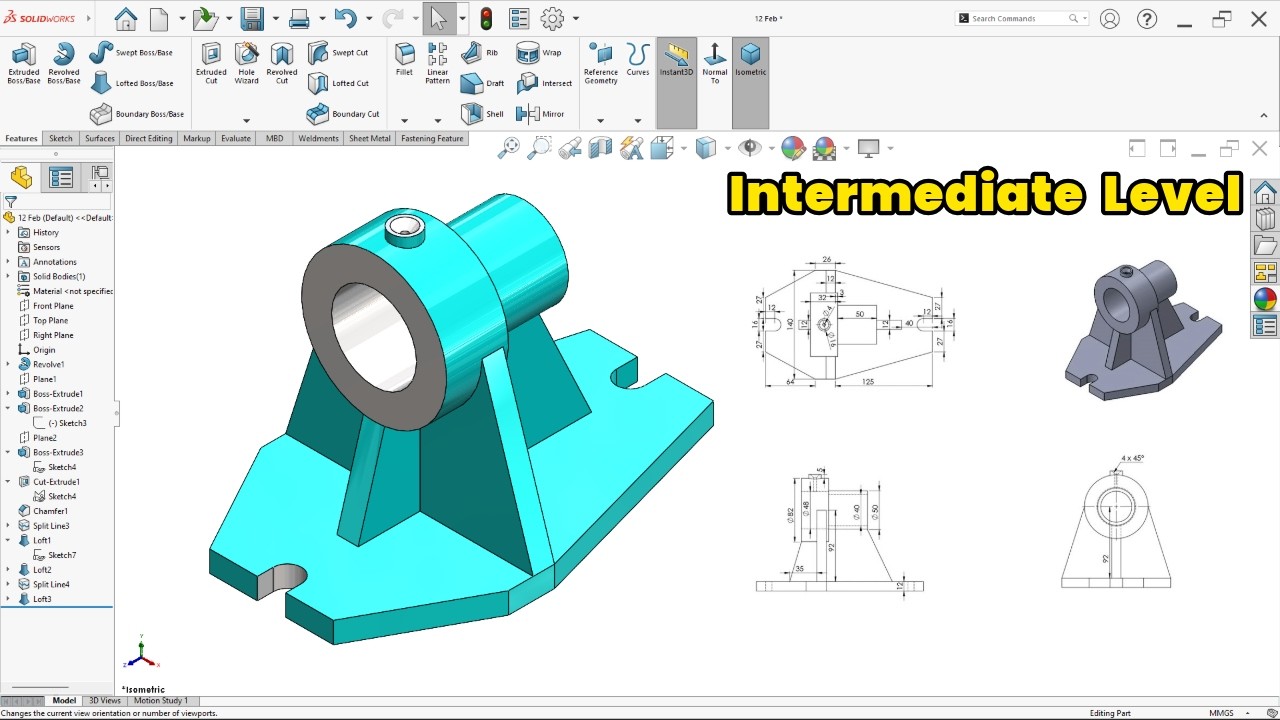This screenshot has width=1280, height=720.
Task: Click the feature tree filter field
Action: [x=58, y=202]
